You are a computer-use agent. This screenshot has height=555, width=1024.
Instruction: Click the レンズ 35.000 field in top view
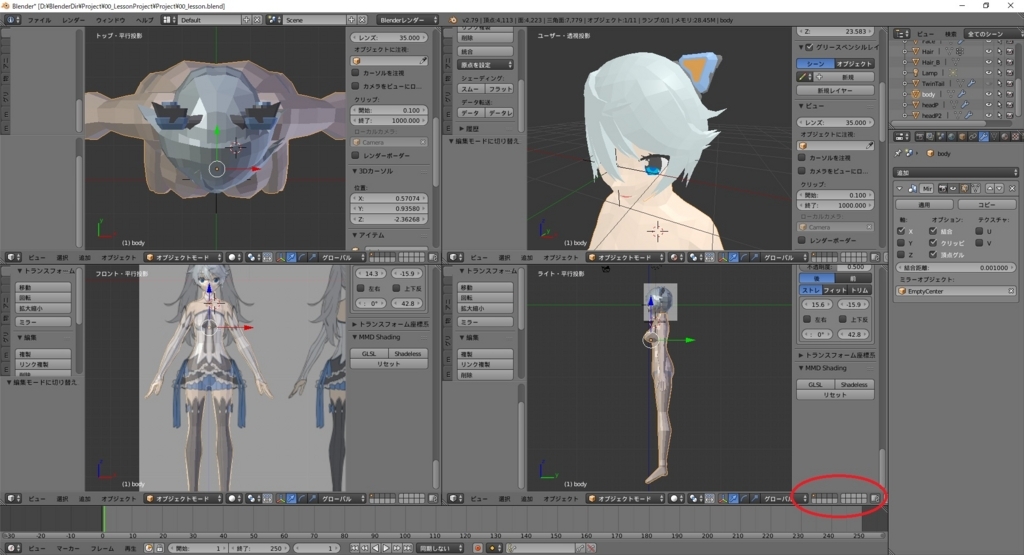390,38
